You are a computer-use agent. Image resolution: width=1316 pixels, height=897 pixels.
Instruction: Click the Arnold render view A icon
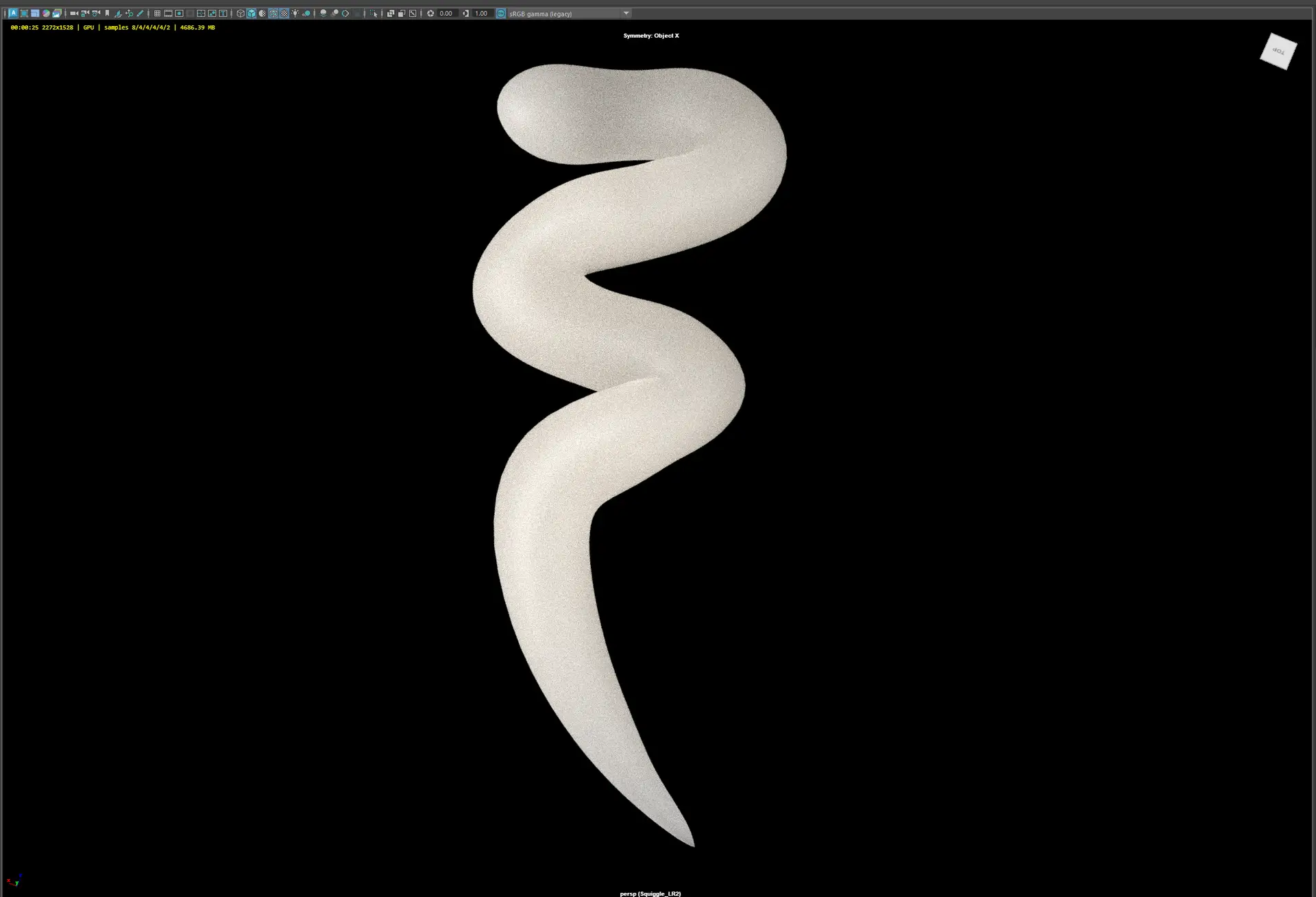[13, 13]
